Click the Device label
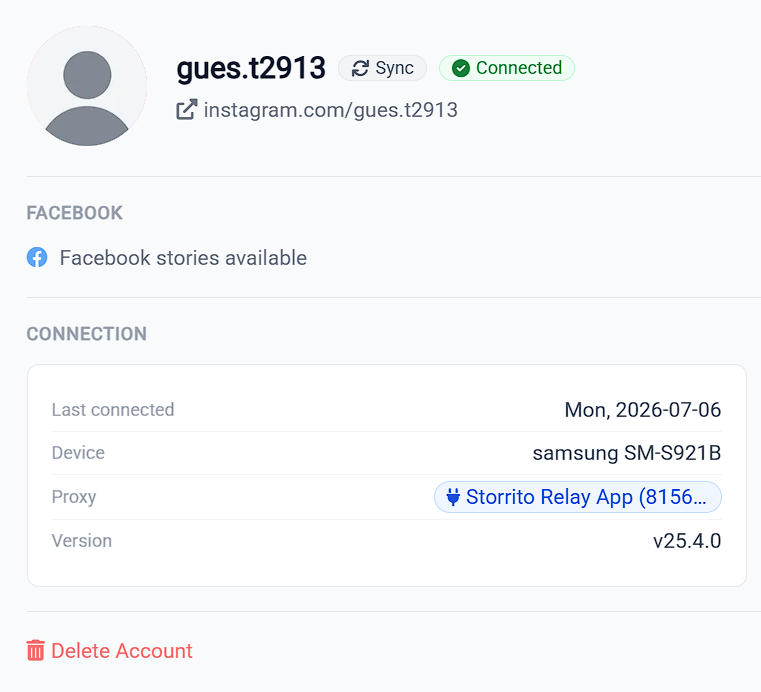Screen dimensions: 761x692 coord(78,453)
